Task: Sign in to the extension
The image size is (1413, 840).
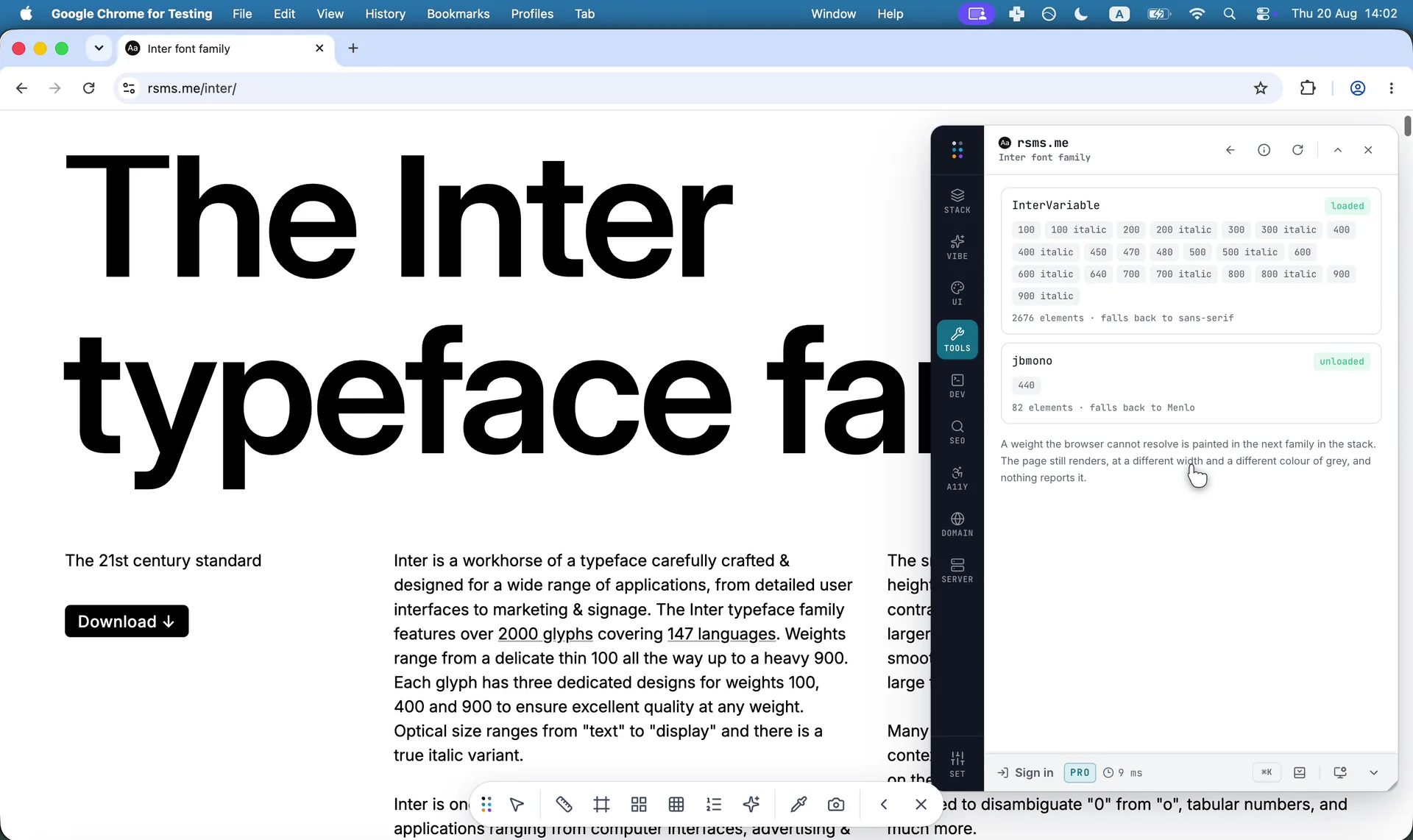Action: tap(1025, 772)
